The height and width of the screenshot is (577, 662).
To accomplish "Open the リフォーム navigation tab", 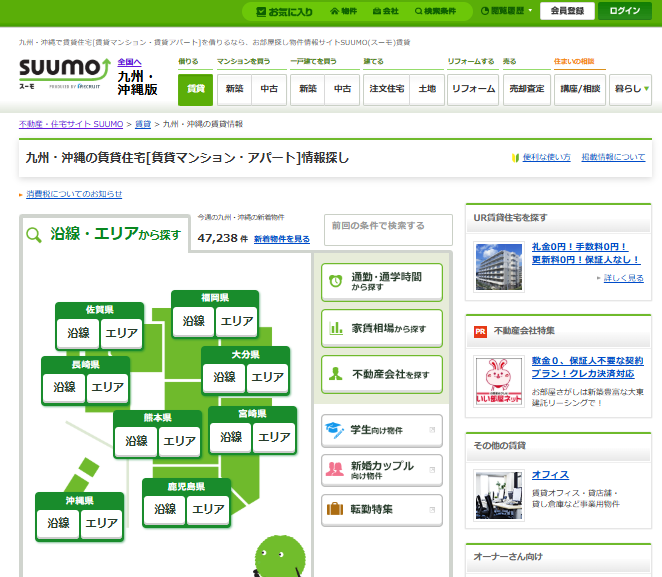I will pos(473,89).
